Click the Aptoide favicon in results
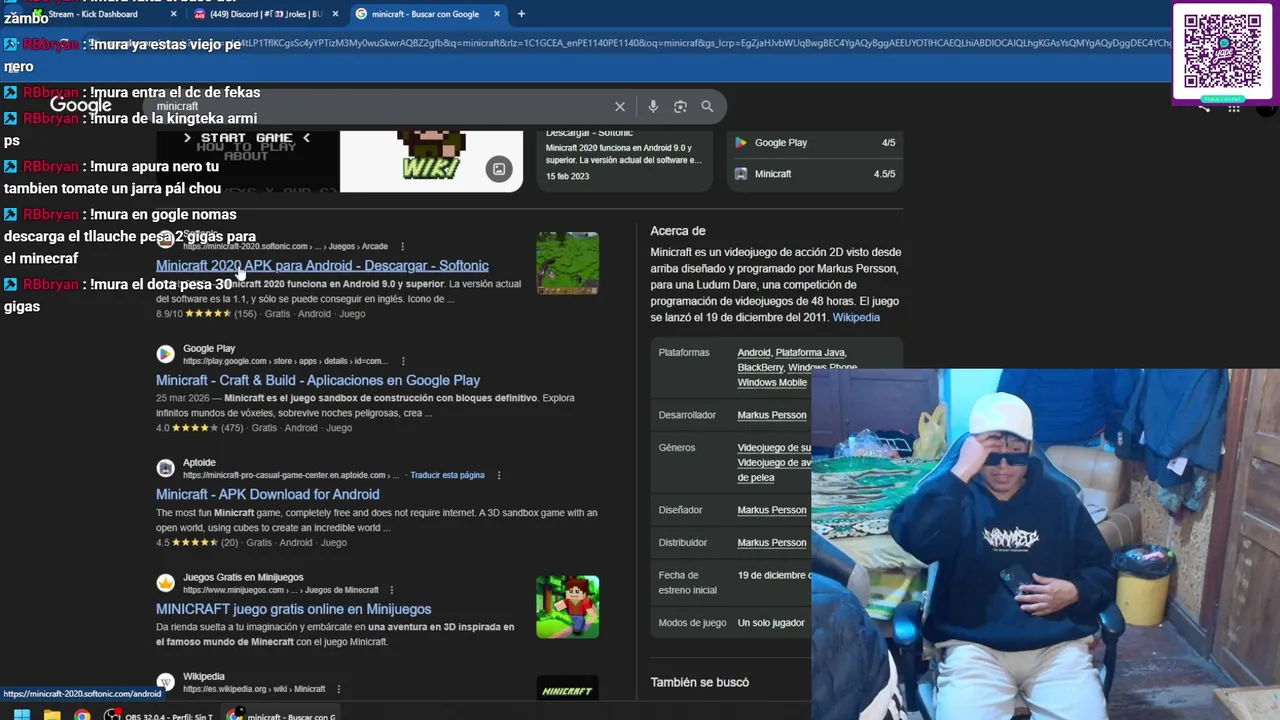The width and height of the screenshot is (1280, 720). tap(166, 468)
